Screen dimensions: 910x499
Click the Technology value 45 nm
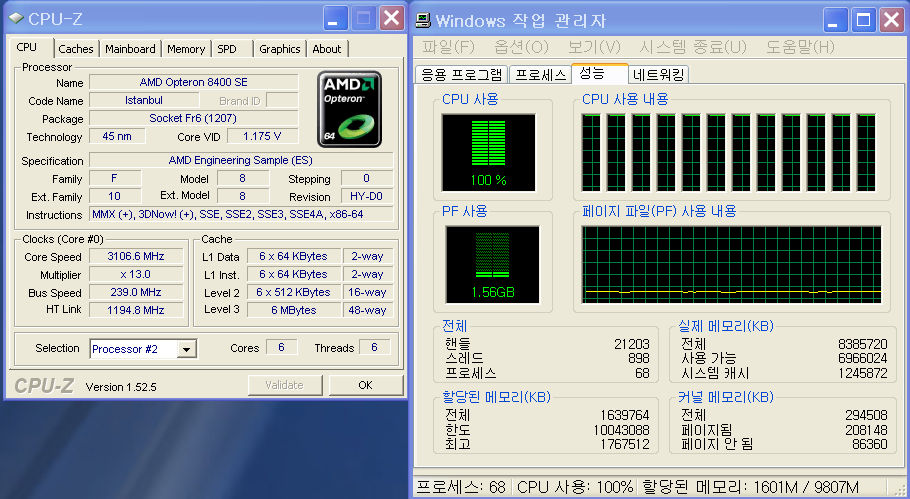(x=117, y=136)
